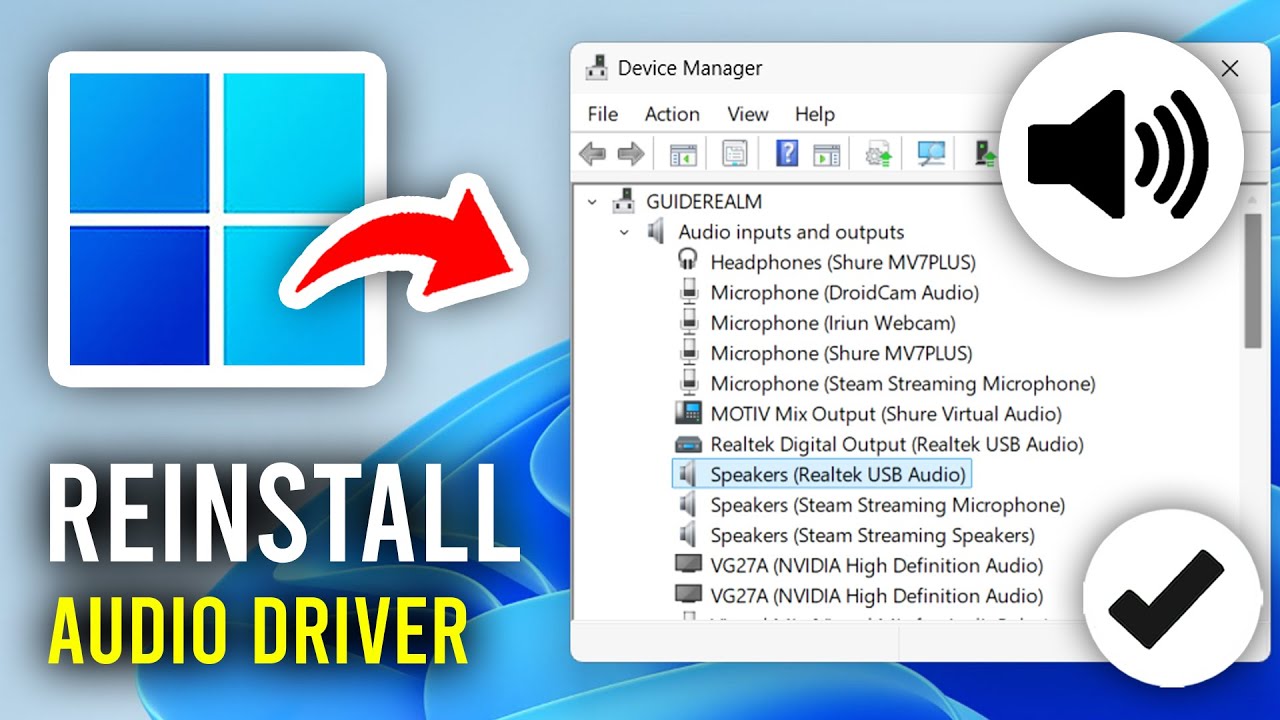Click the phone icon next to MOTIV Mix Output

point(688,413)
